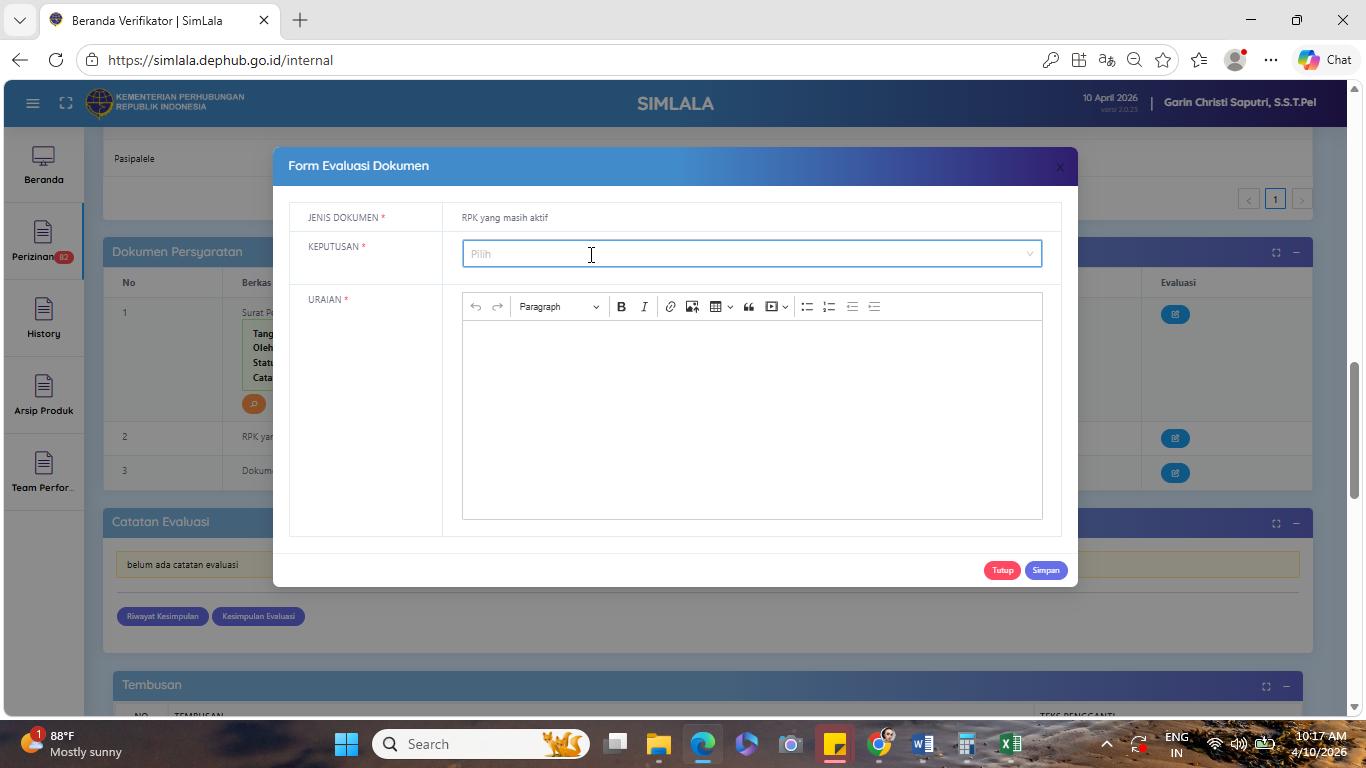Open the browser profile avatar
Image resolution: width=1366 pixels, height=768 pixels.
point(1236,60)
